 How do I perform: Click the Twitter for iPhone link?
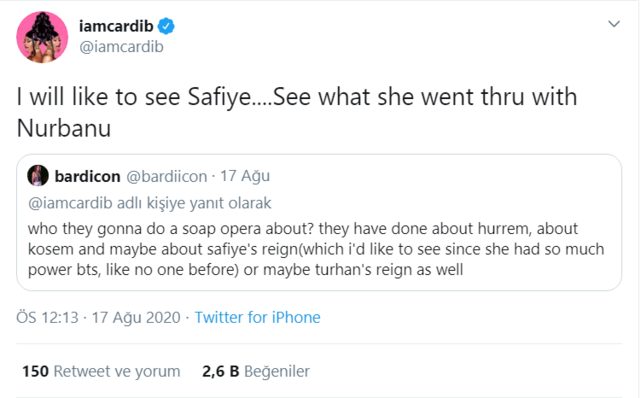[258, 317]
